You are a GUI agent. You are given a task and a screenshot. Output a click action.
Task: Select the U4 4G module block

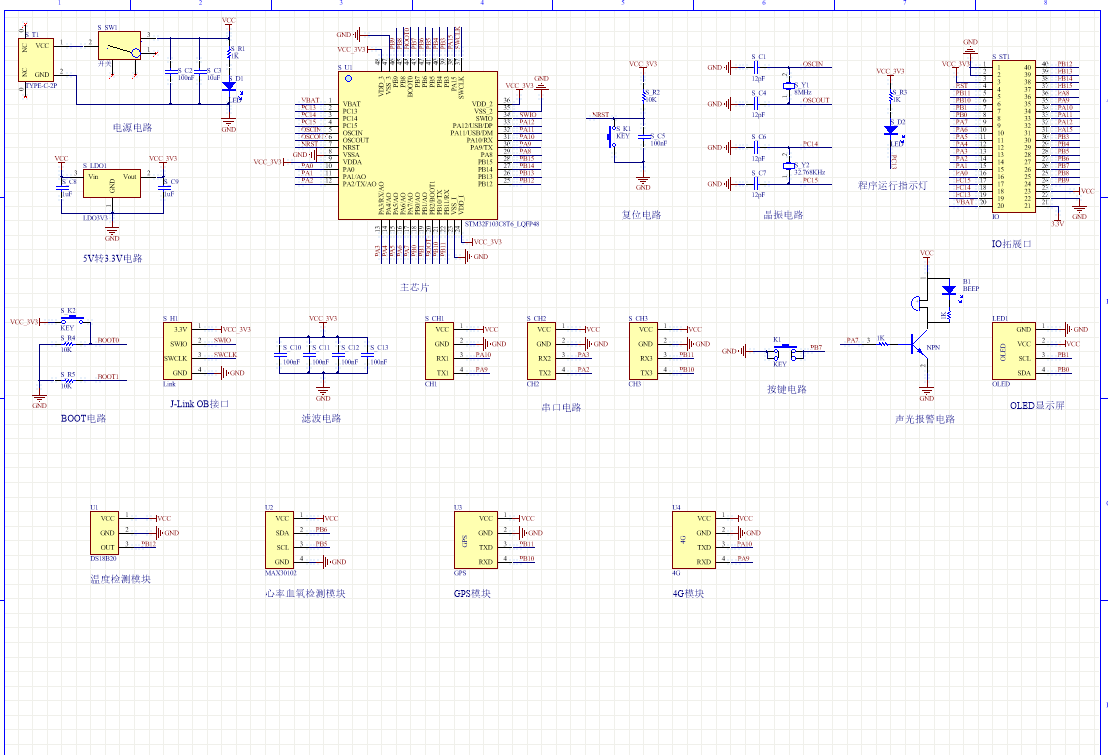pyautogui.click(x=693, y=540)
